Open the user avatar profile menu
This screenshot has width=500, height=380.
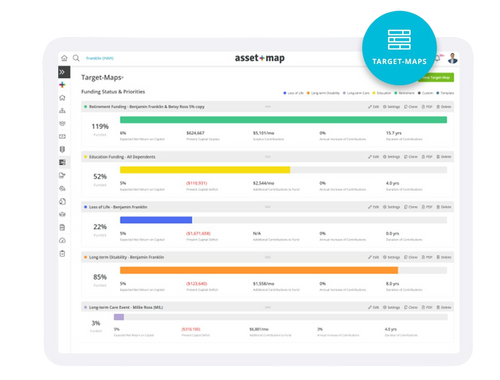(x=452, y=58)
